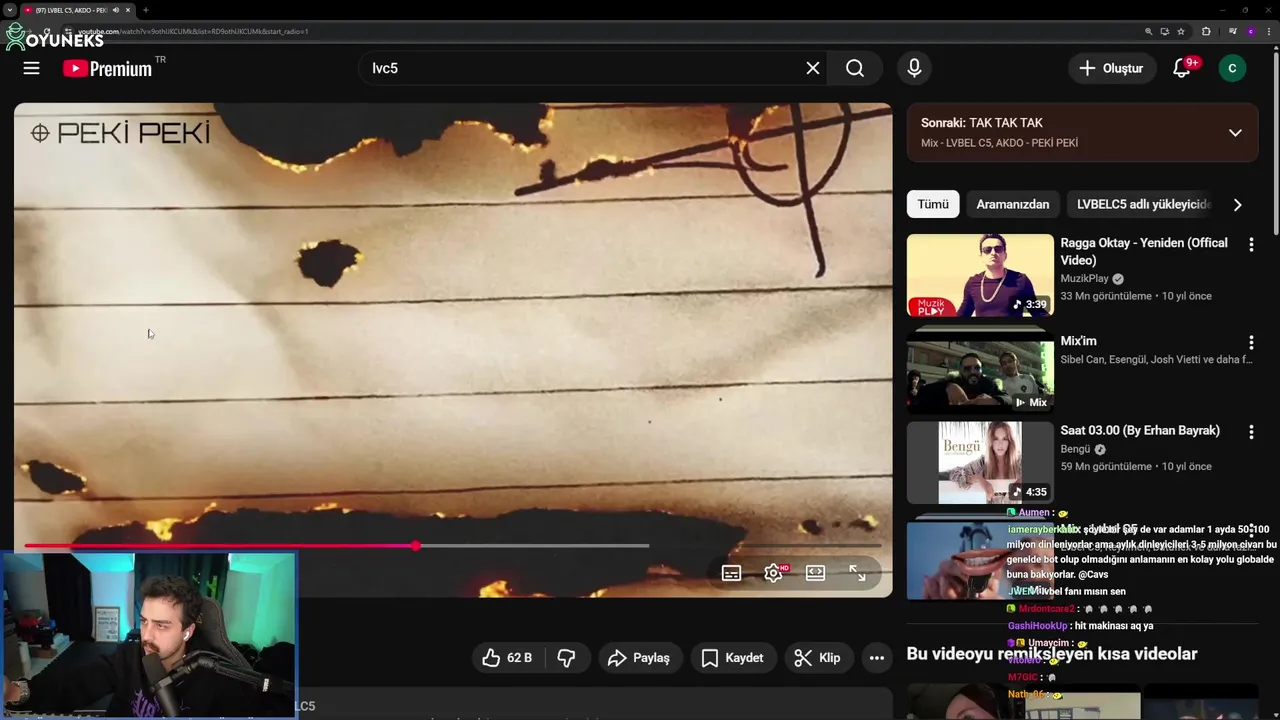Click the magnifier search button
Viewport: 1280px width, 720px height.
(x=855, y=68)
